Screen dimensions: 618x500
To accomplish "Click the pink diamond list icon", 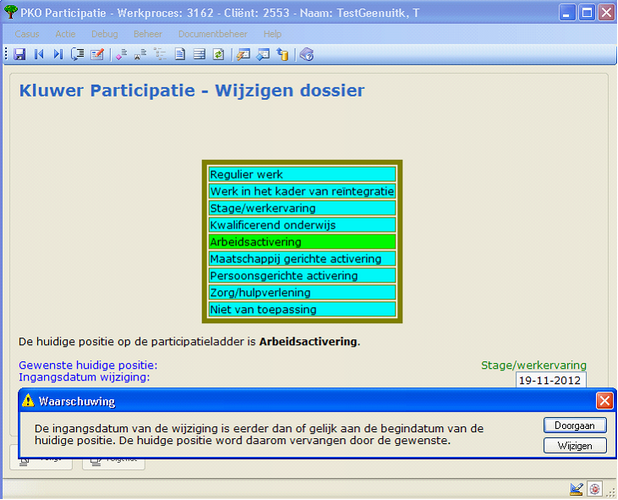I will 121,54.
